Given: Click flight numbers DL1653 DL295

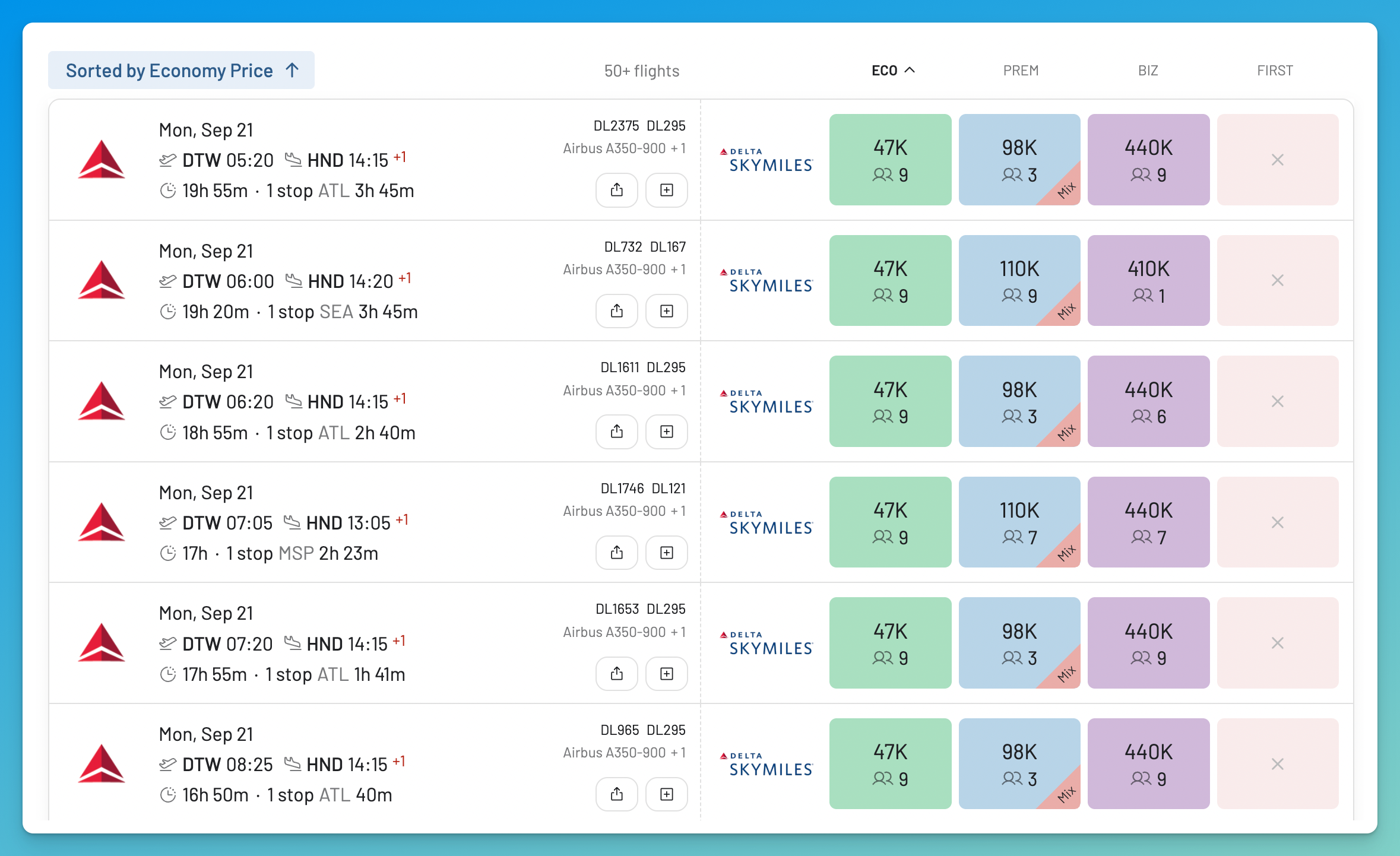Looking at the screenshot, I should click(641, 609).
